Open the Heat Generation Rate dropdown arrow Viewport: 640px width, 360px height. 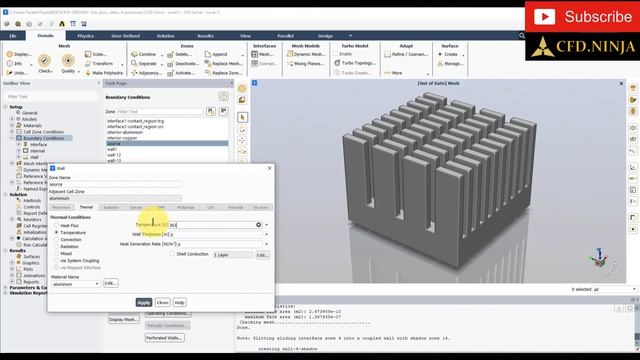point(267,244)
